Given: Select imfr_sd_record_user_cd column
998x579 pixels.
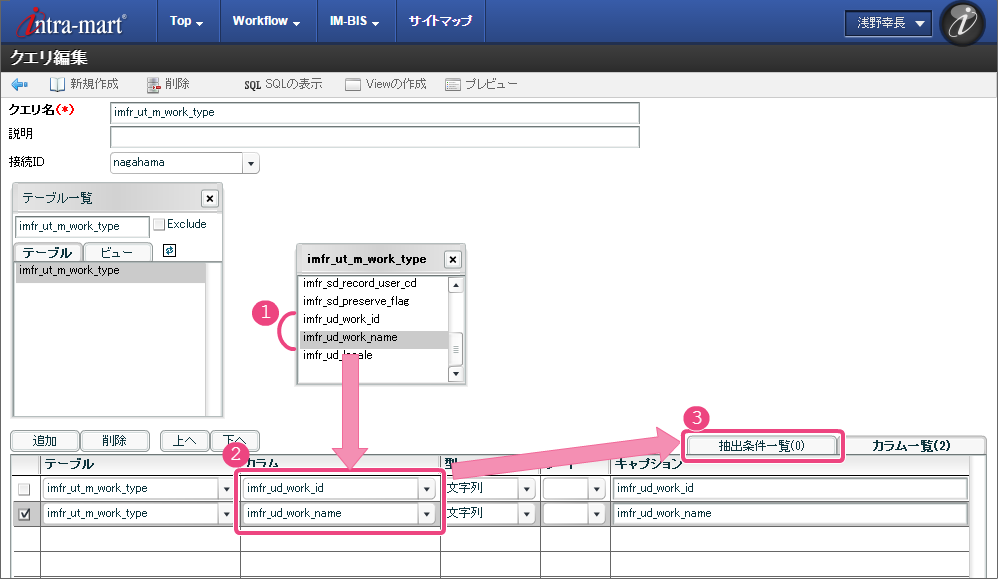Looking at the screenshot, I should [373, 283].
